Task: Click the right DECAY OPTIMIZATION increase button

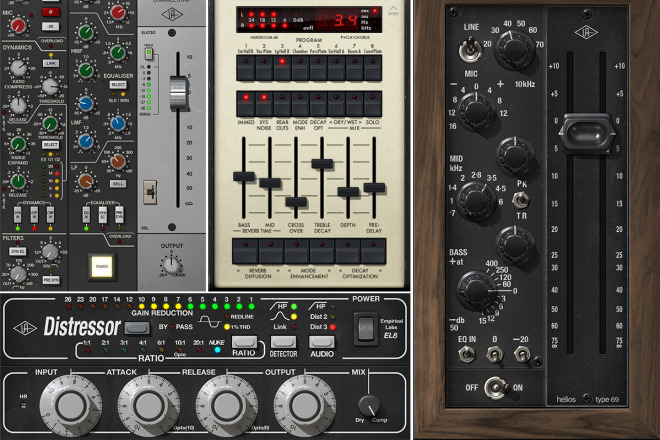Action: point(373,252)
